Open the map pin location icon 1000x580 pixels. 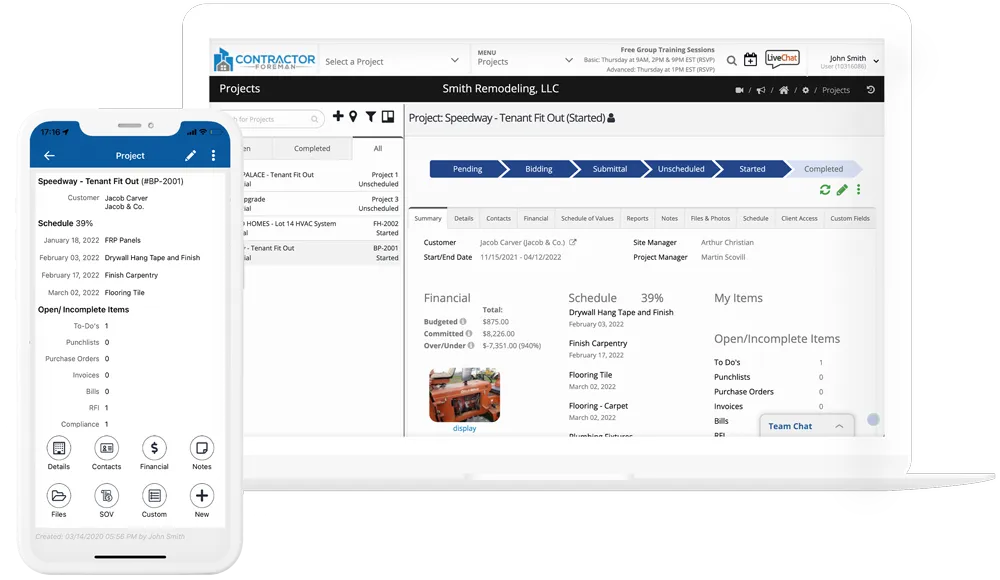coord(353,116)
